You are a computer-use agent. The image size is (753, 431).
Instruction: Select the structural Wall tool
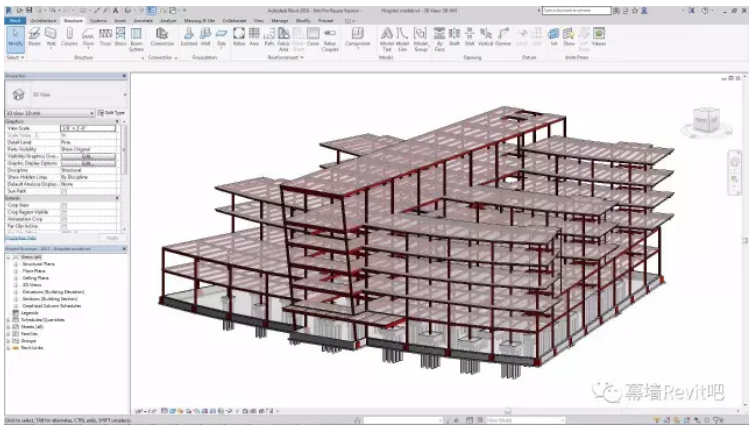pyautogui.click(x=50, y=37)
